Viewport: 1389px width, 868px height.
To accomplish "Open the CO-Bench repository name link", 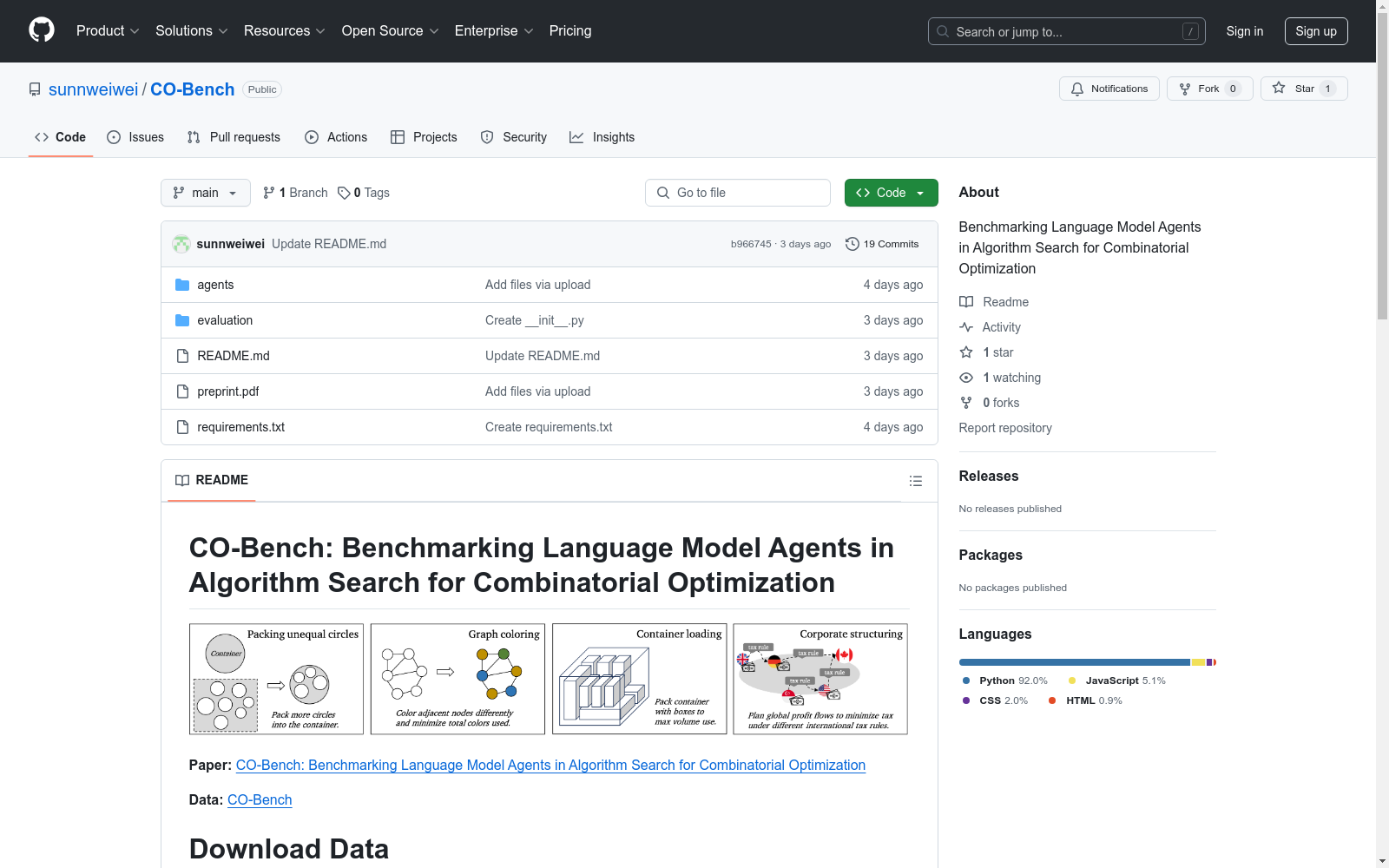I will [x=193, y=89].
